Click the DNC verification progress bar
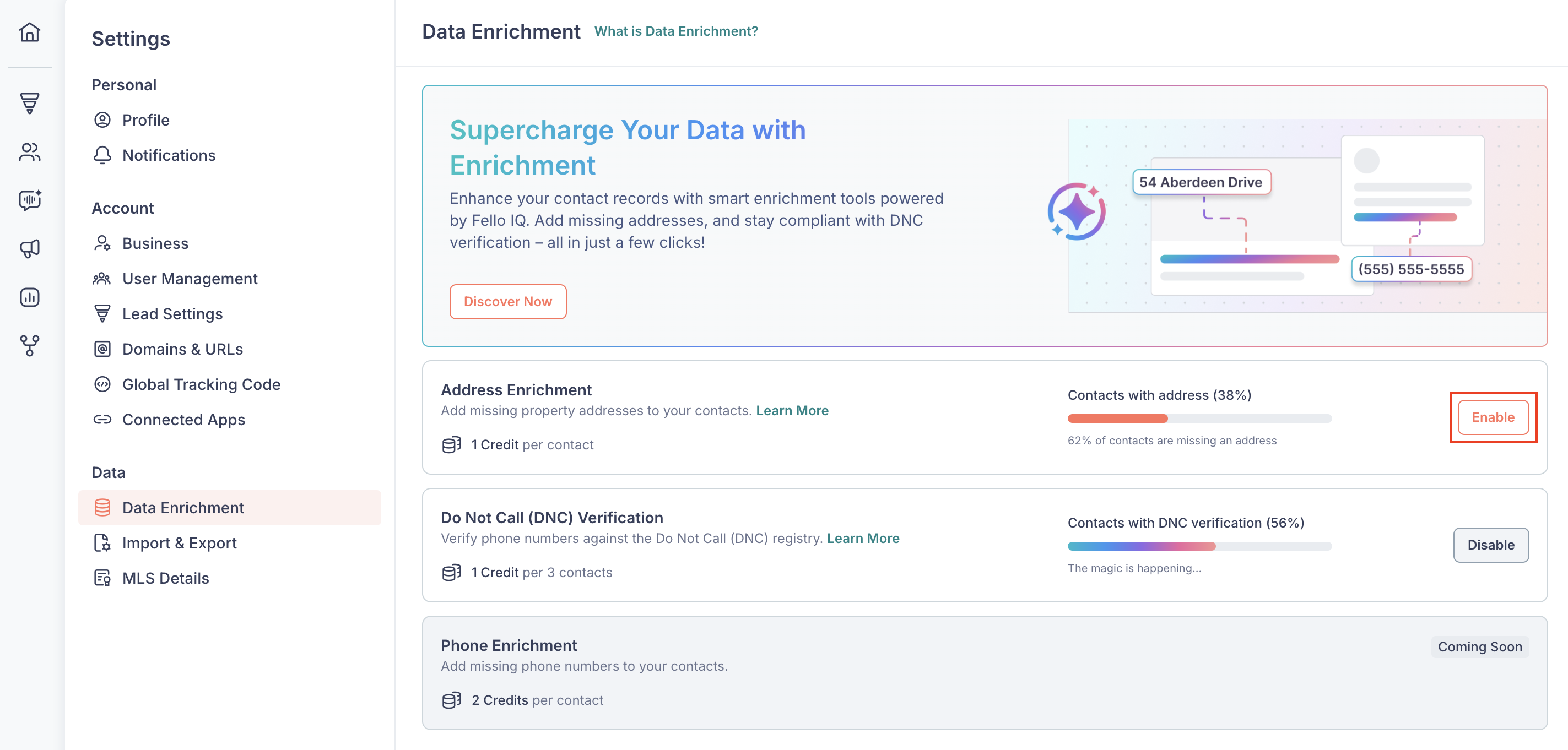Viewport: 1568px width, 750px height. pyautogui.click(x=1199, y=546)
